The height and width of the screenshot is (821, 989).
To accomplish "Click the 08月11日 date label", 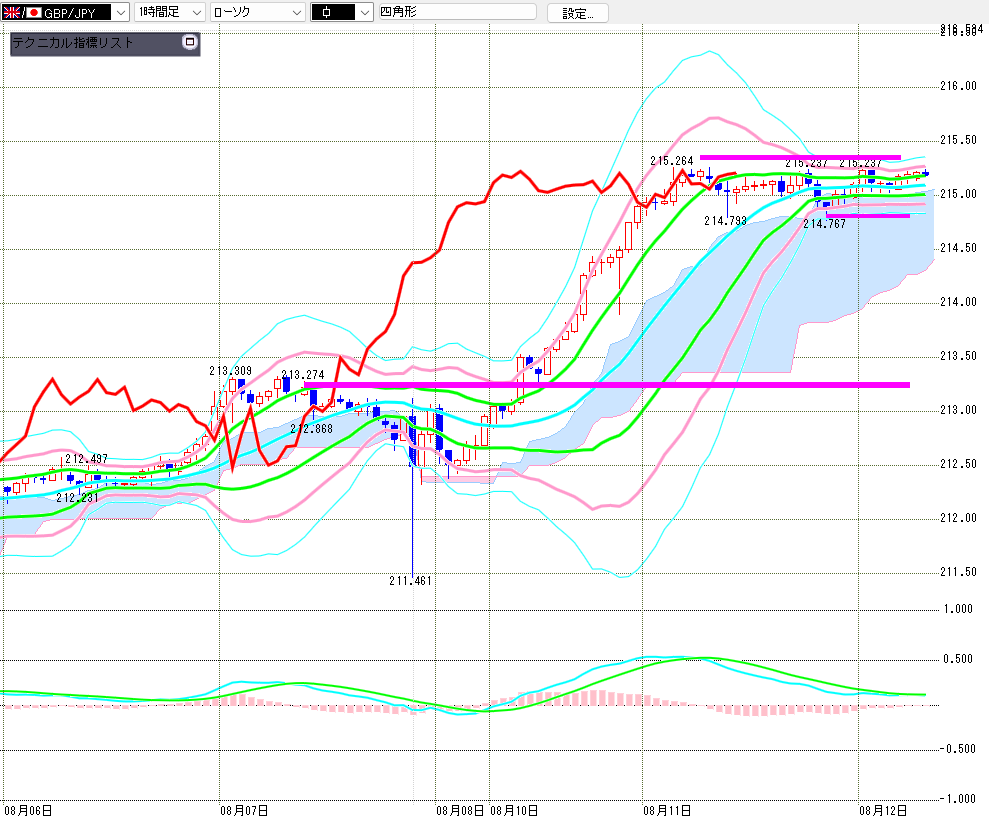I will pyautogui.click(x=667, y=810).
